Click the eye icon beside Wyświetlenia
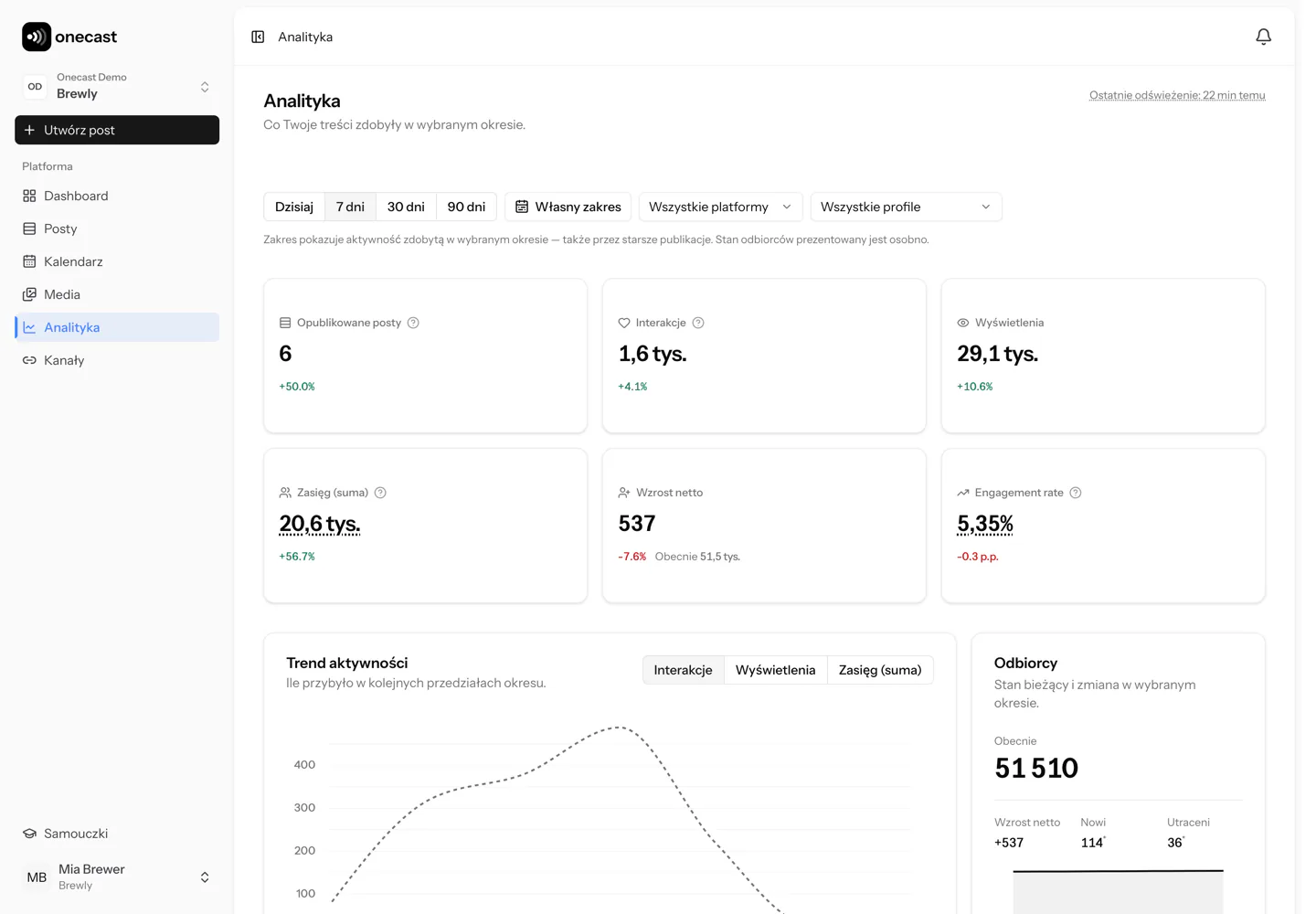This screenshot has height=914, width=1316. click(x=963, y=323)
